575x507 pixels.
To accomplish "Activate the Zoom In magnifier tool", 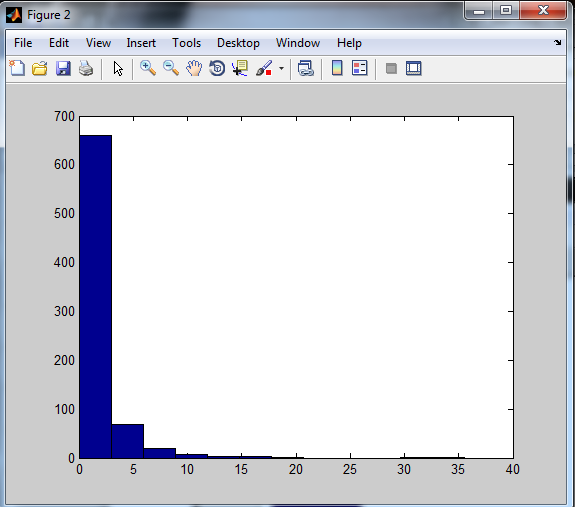I will point(148,68).
